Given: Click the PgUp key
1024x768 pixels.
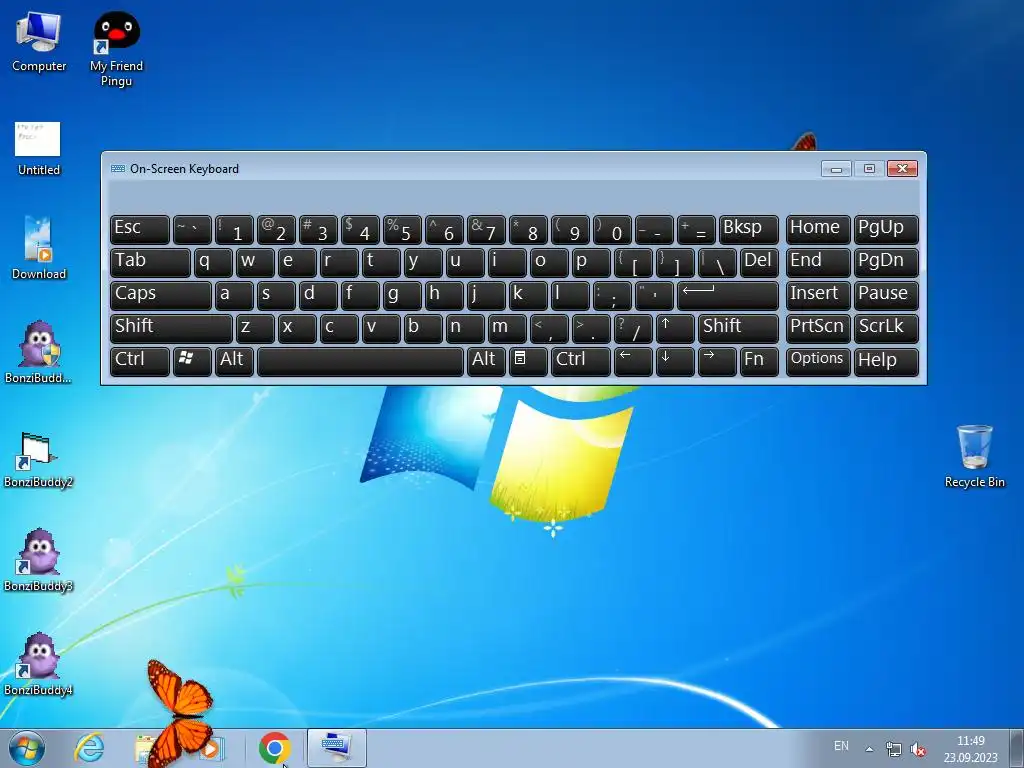Looking at the screenshot, I should coord(886,230).
